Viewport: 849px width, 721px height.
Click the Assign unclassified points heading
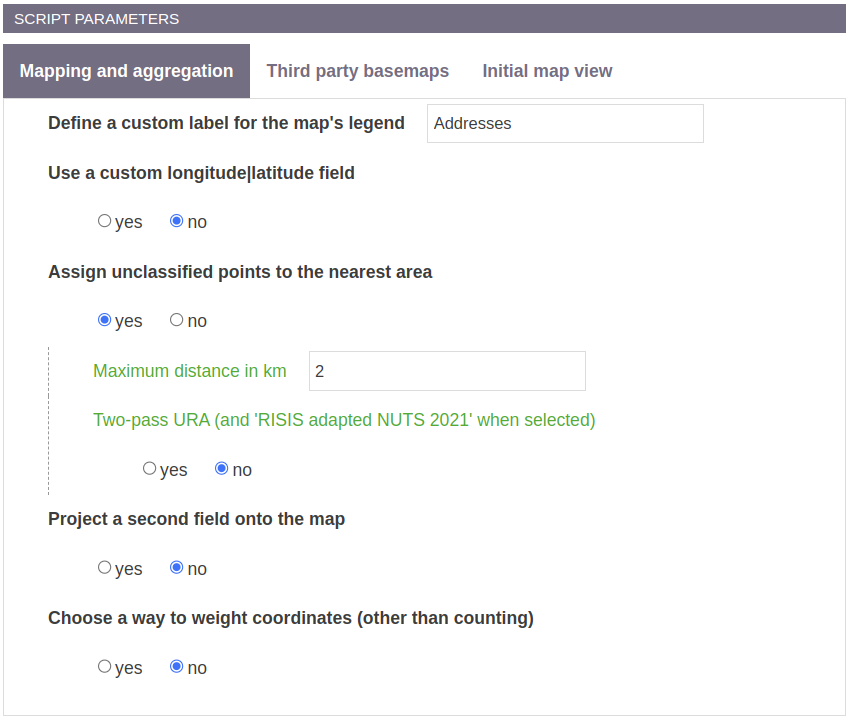[240, 272]
